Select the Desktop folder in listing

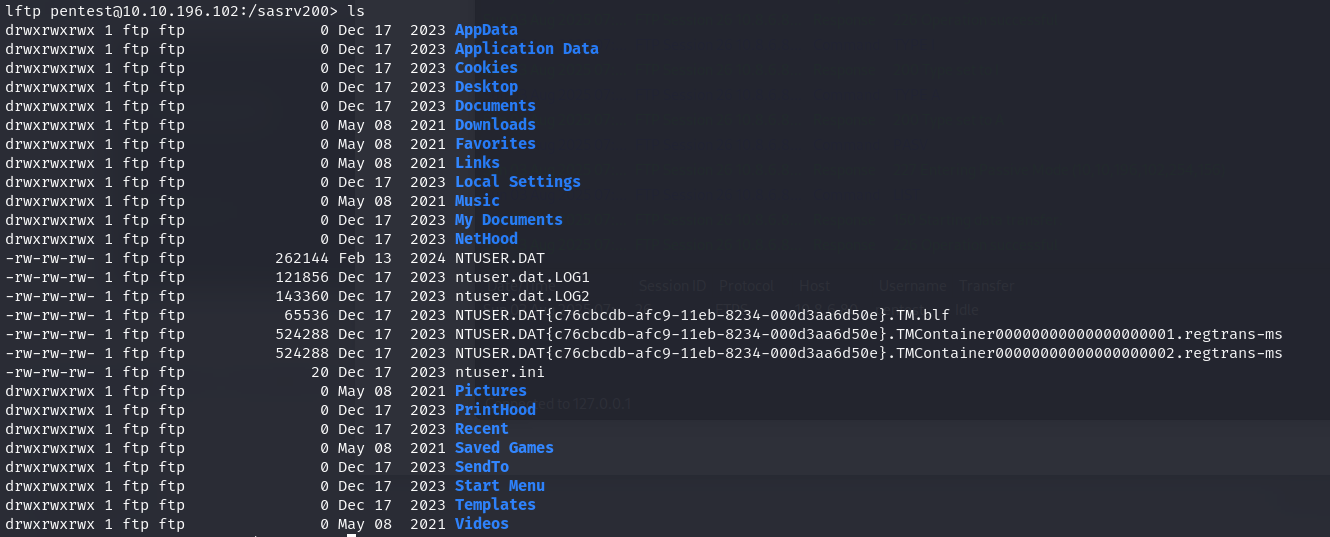point(486,87)
